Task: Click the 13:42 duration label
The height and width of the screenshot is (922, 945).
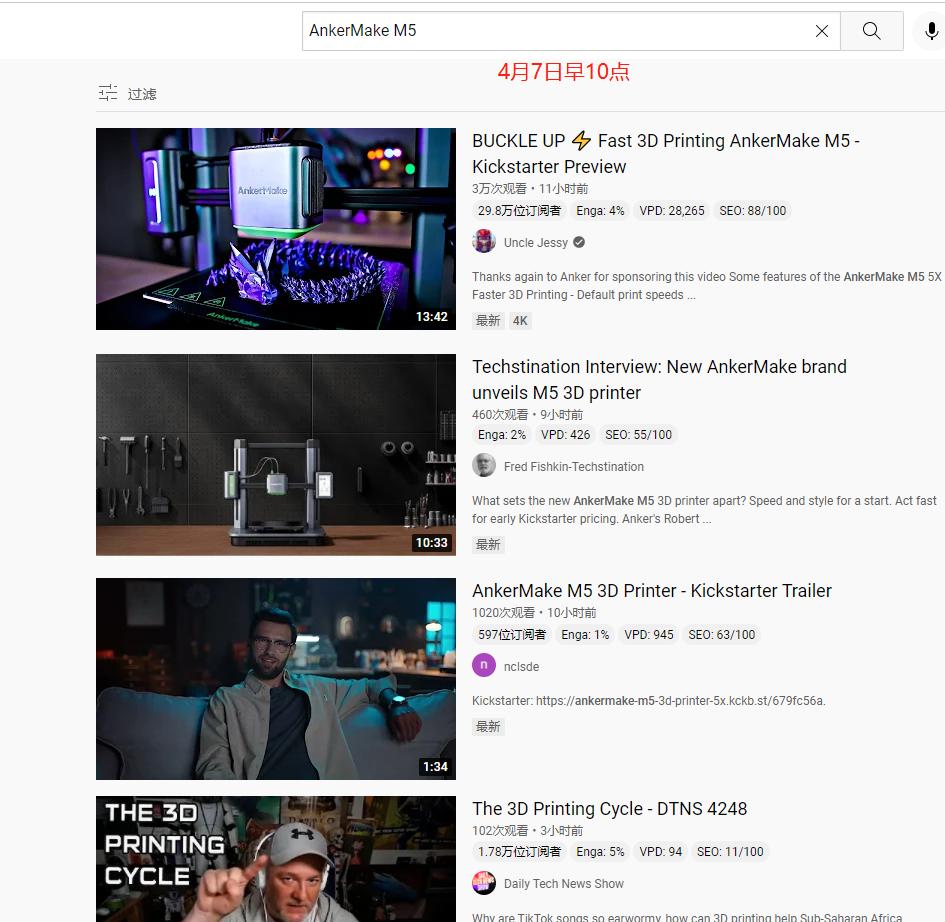Action: [x=432, y=317]
